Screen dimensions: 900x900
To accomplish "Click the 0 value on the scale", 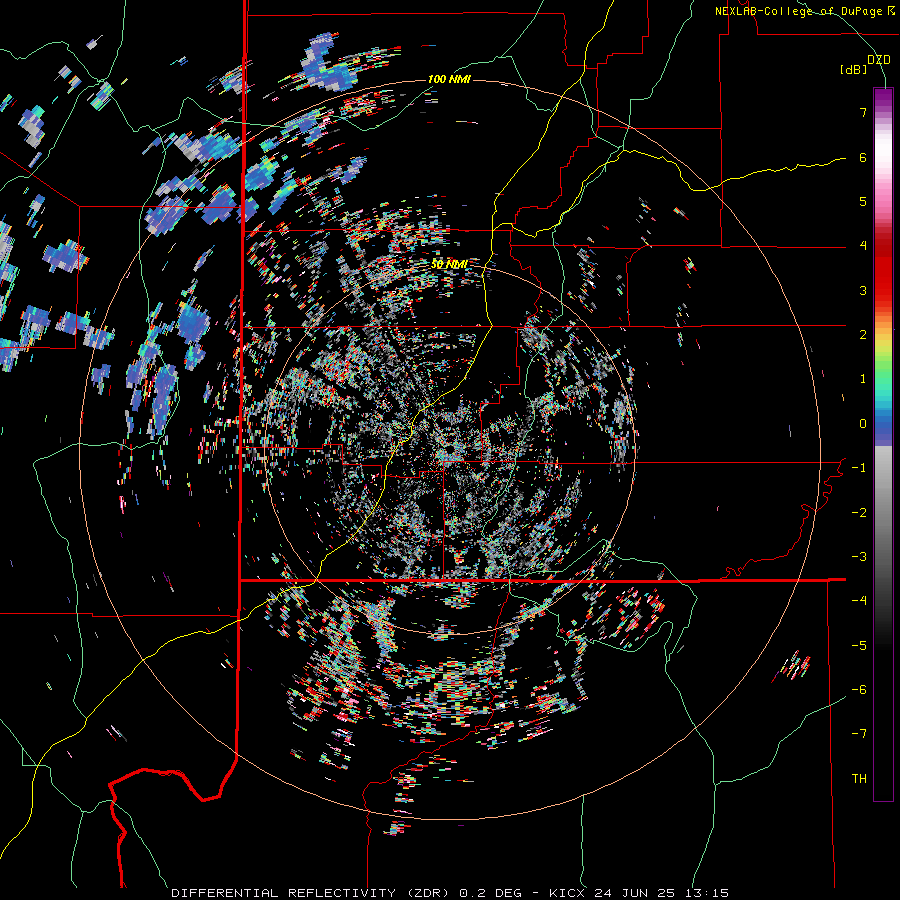I will [x=863, y=424].
